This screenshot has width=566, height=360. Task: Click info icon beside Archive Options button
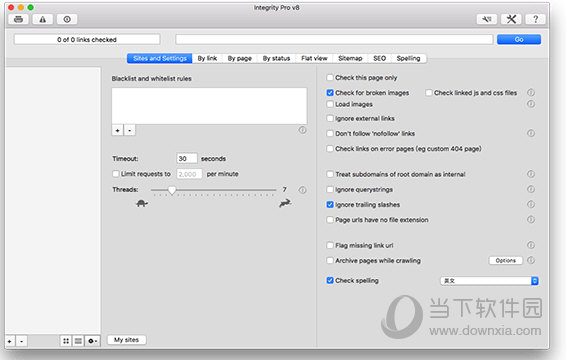click(x=531, y=260)
